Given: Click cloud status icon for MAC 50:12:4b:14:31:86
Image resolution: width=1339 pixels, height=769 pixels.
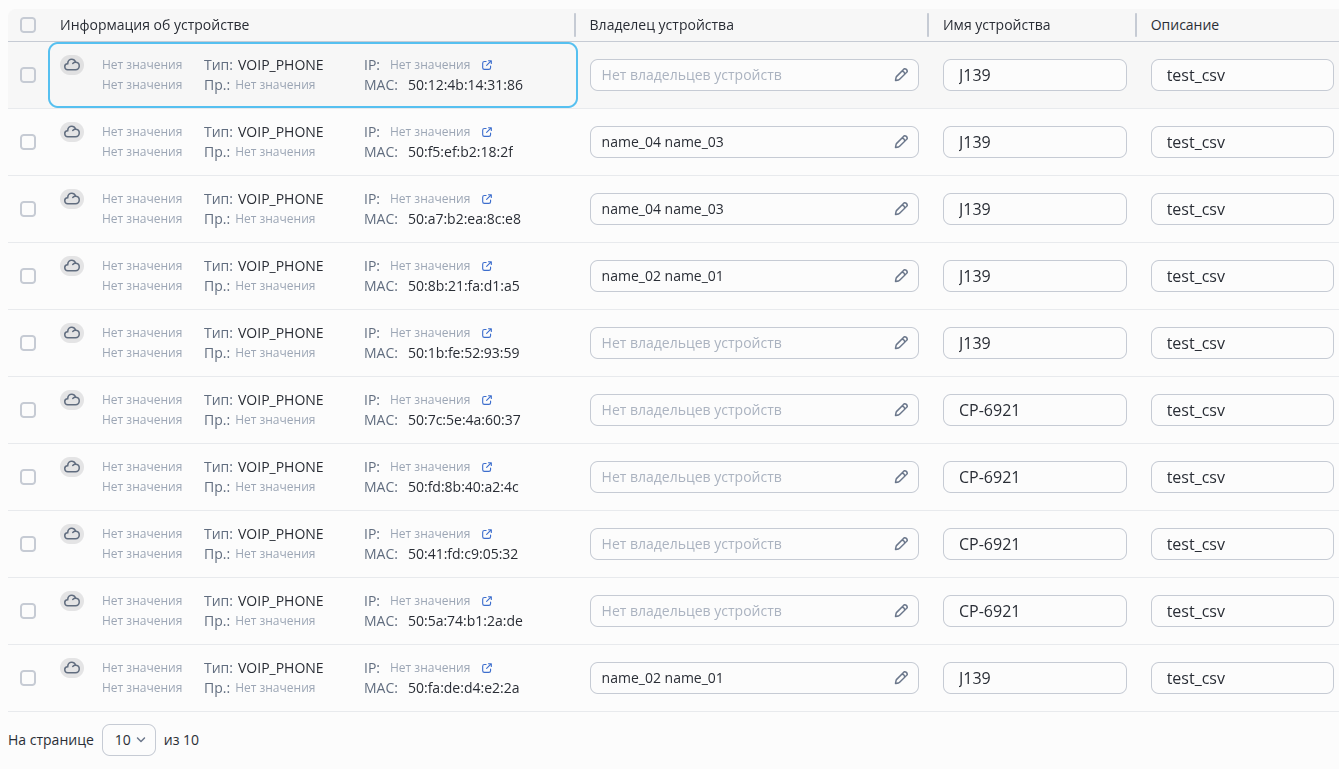Looking at the screenshot, I should coord(72,65).
